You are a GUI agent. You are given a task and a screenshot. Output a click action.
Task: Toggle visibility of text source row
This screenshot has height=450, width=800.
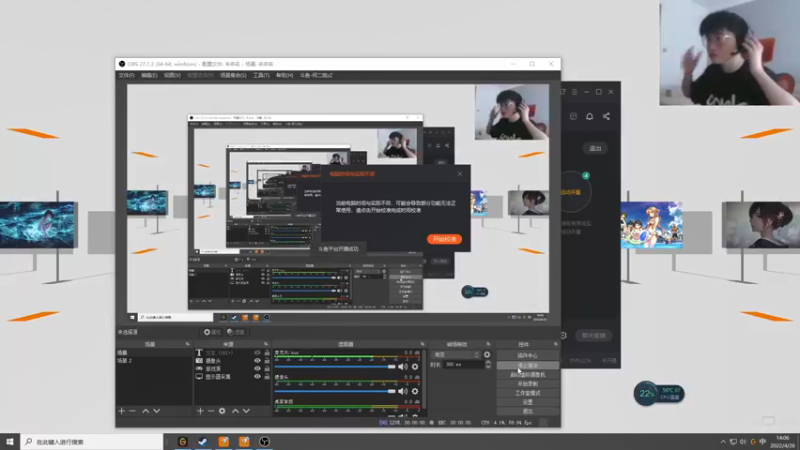coord(257,353)
